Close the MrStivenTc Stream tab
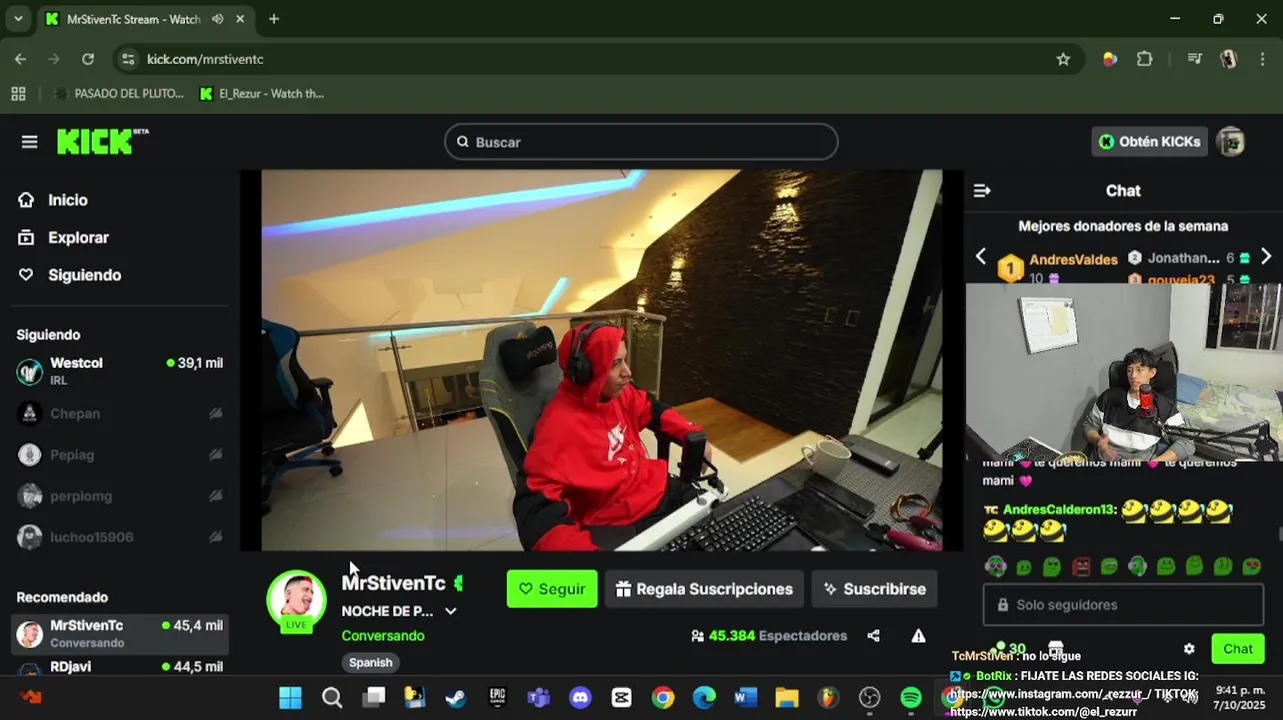This screenshot has width=1283, height=720. click(x=240, y=19)
